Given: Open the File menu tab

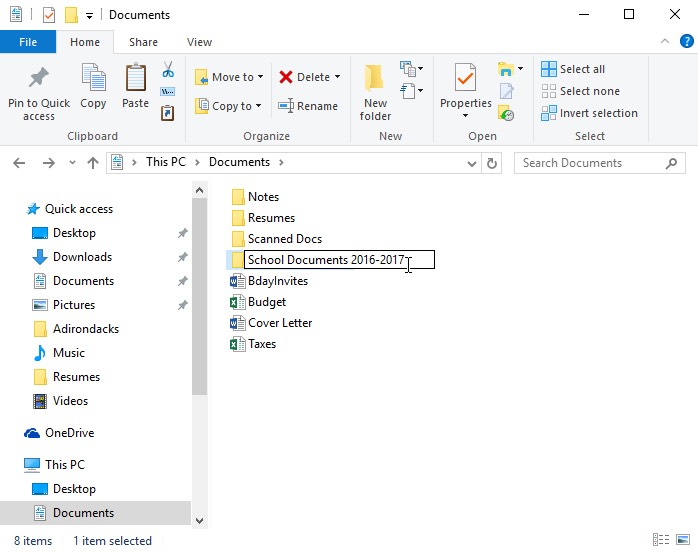Looking at the screenshot, I should [x=28, y=42].
